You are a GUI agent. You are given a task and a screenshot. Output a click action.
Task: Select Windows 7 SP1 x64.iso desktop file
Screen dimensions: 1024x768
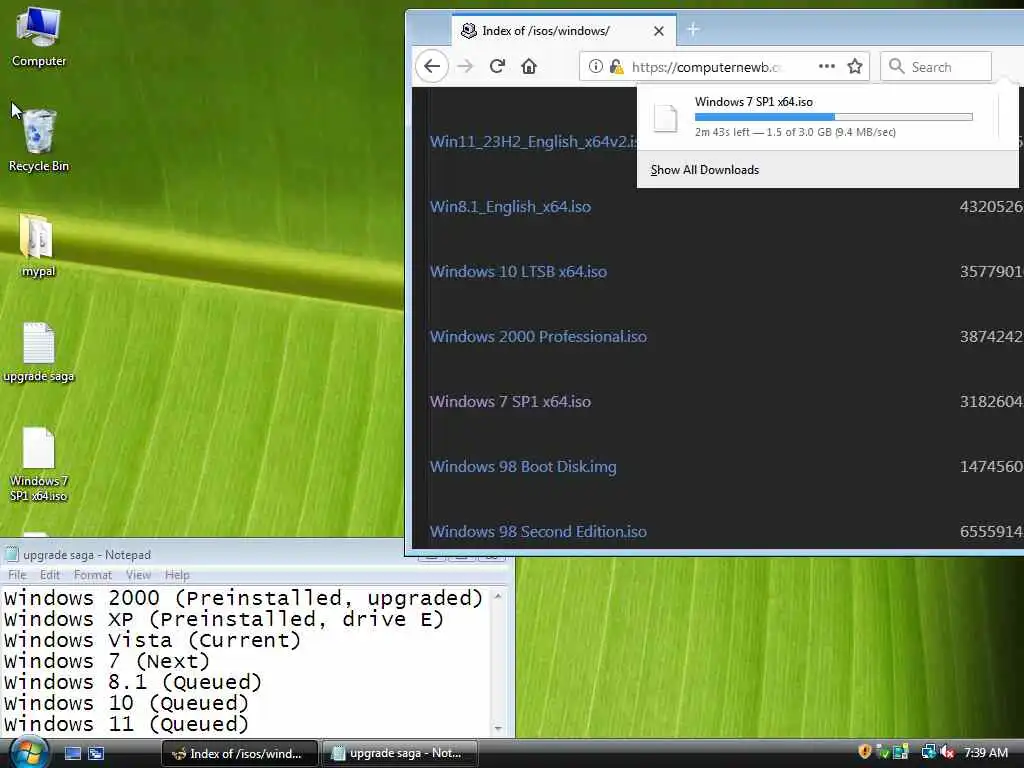pyautogui.click(x=39, y=464)
